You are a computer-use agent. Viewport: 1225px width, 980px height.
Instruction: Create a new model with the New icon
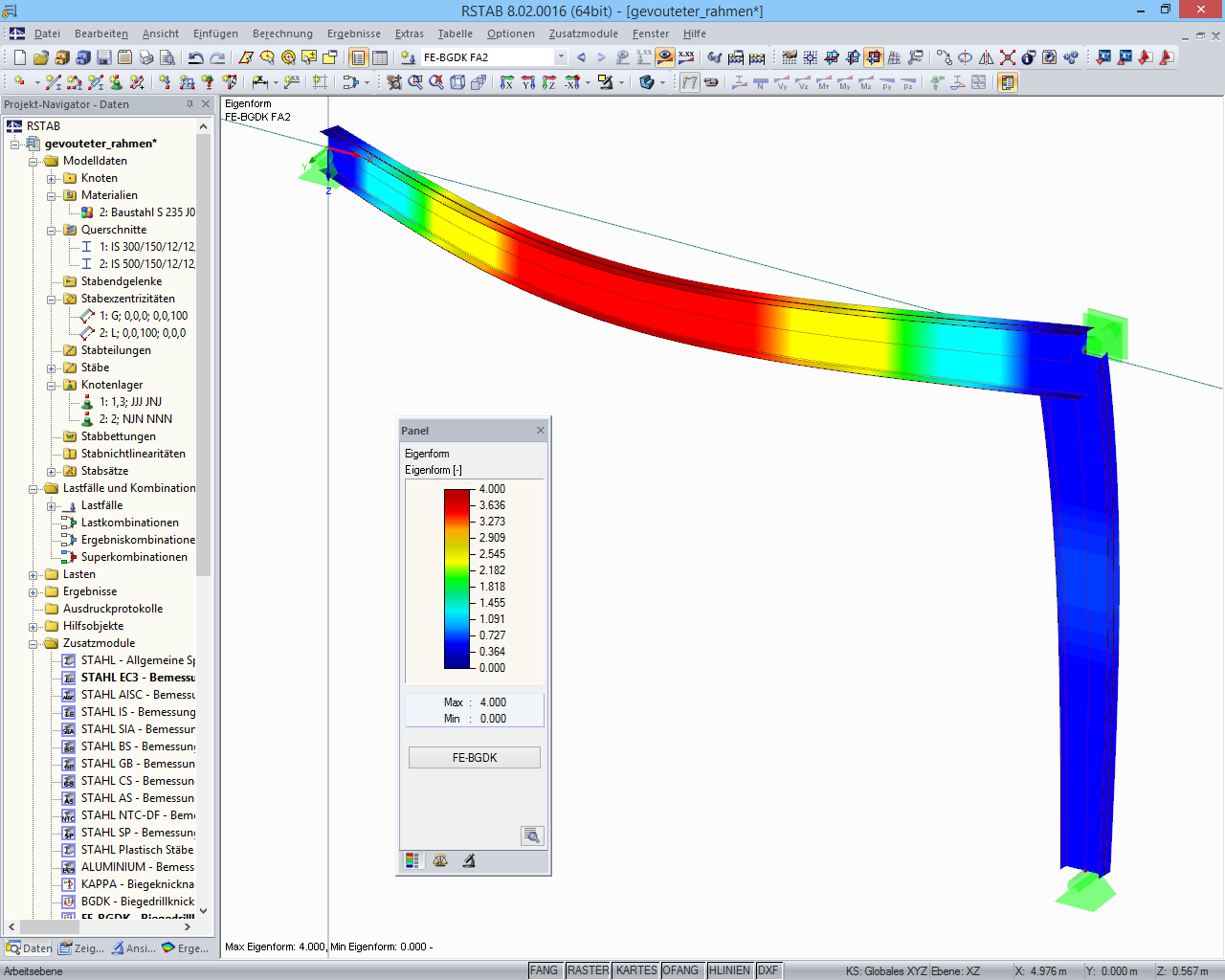coord(19,57)
